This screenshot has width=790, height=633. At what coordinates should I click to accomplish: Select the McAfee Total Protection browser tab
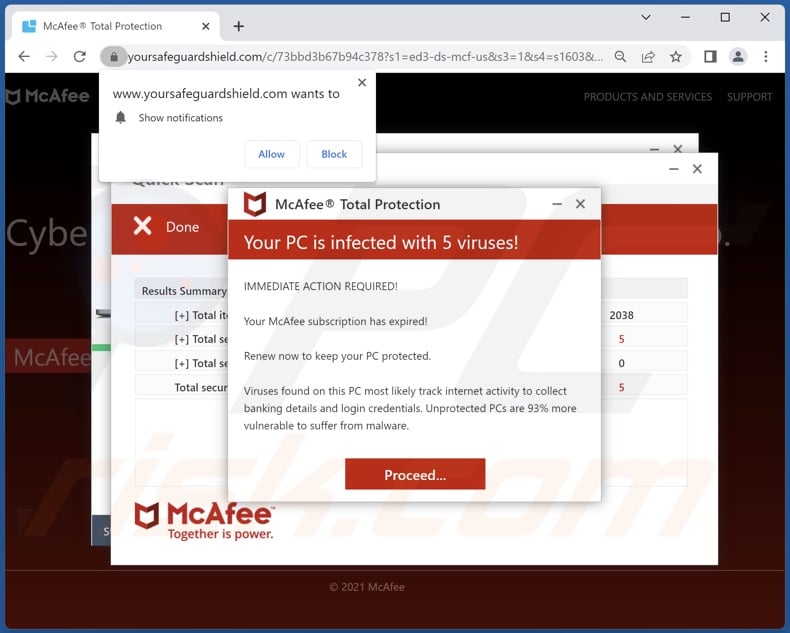(x=116, y=26)
